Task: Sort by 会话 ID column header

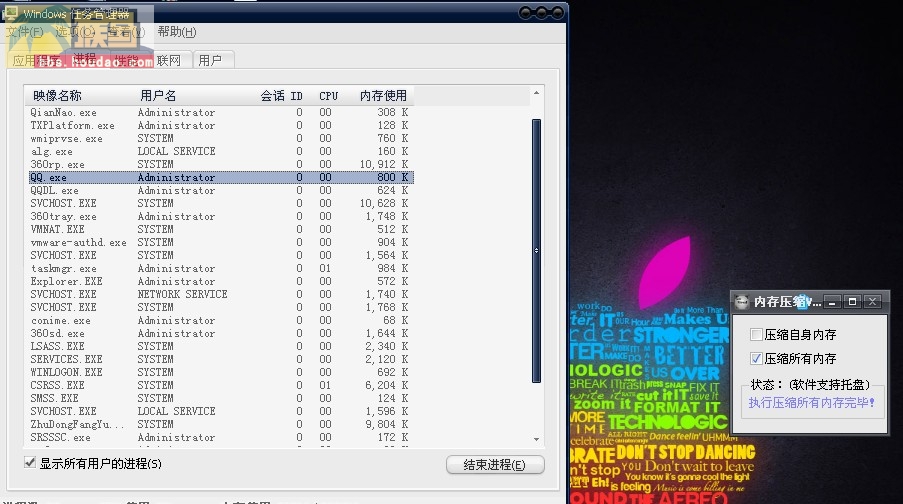Action: coord(281,96)
